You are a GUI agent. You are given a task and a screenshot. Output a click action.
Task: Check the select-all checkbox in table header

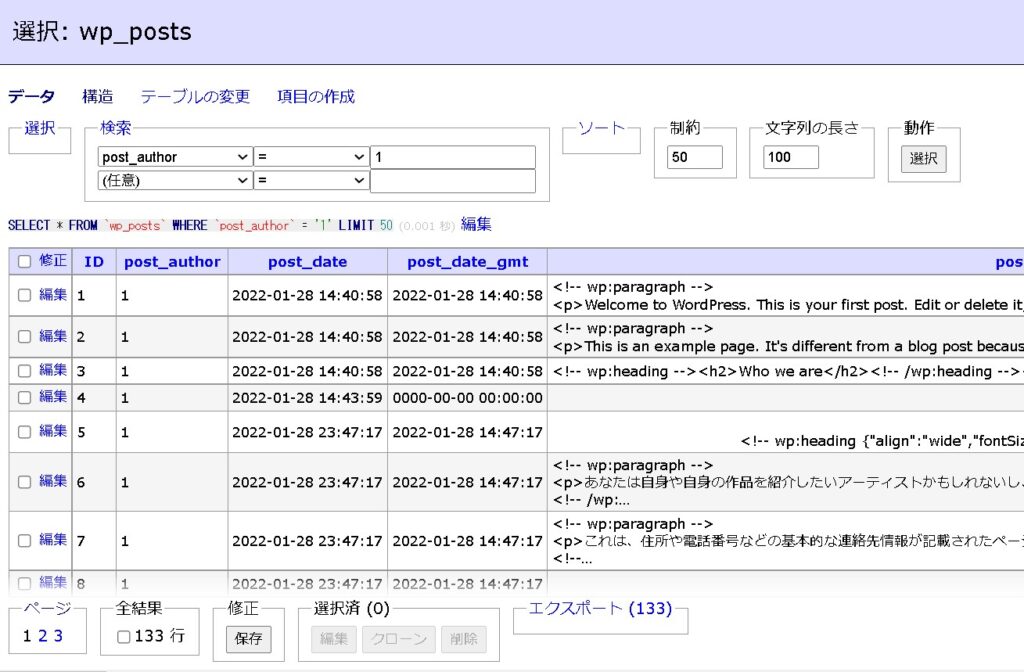tap(25, 262)
